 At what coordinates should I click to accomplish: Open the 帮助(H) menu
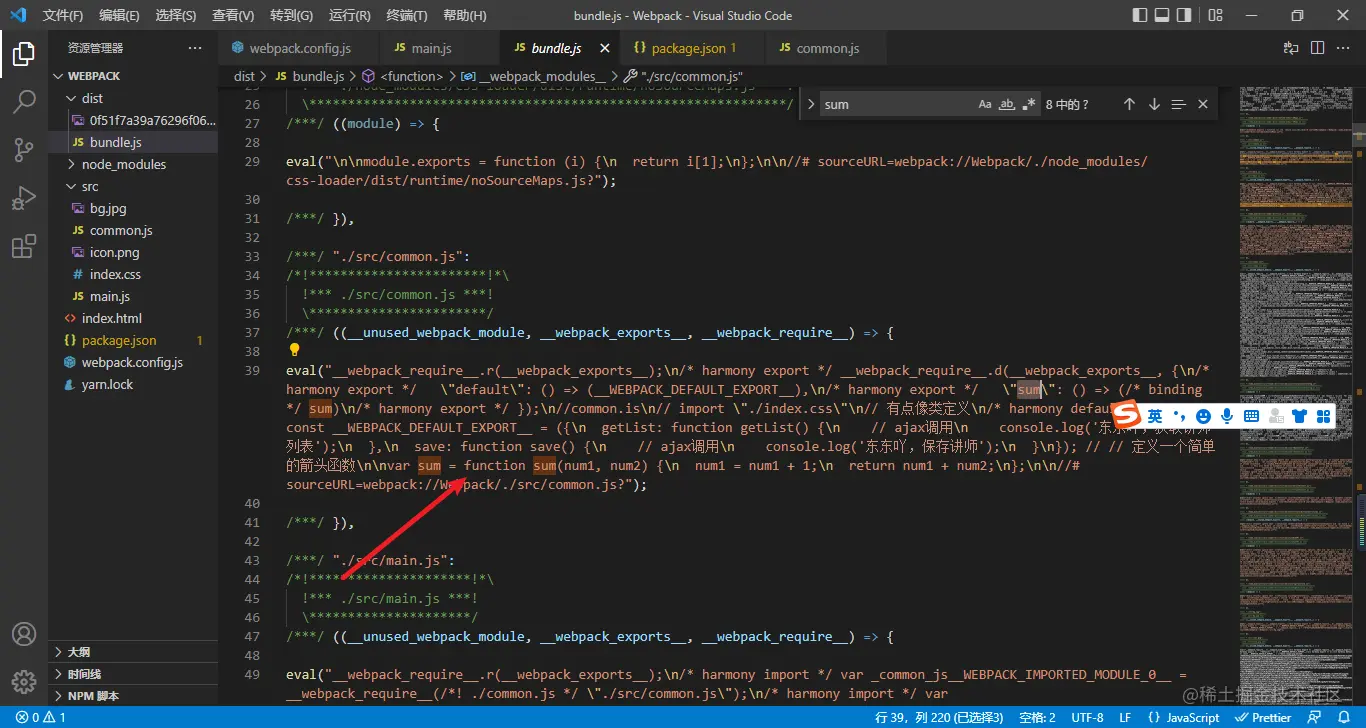(x=464, y=15)
